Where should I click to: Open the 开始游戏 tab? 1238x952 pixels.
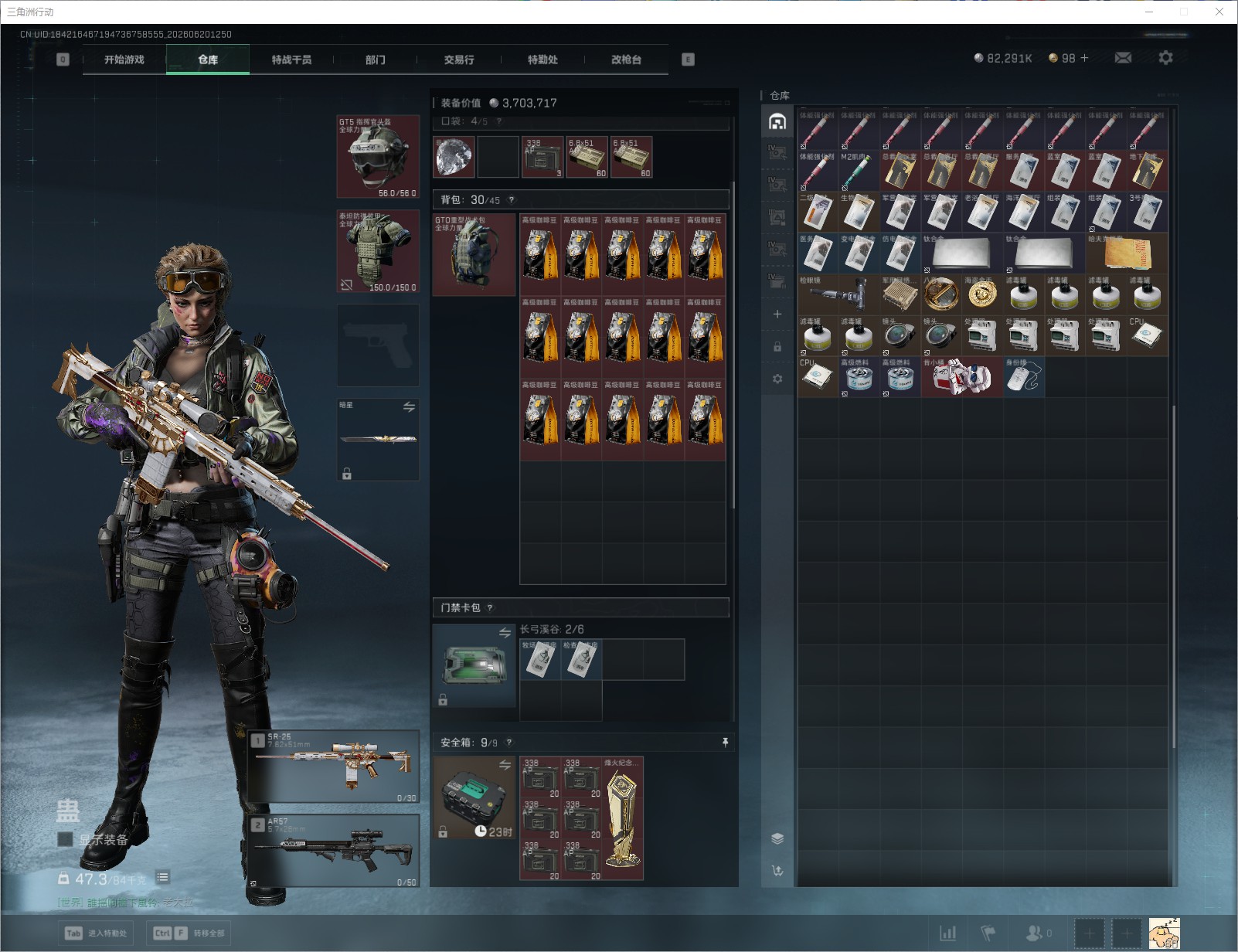tap(124, 59)
